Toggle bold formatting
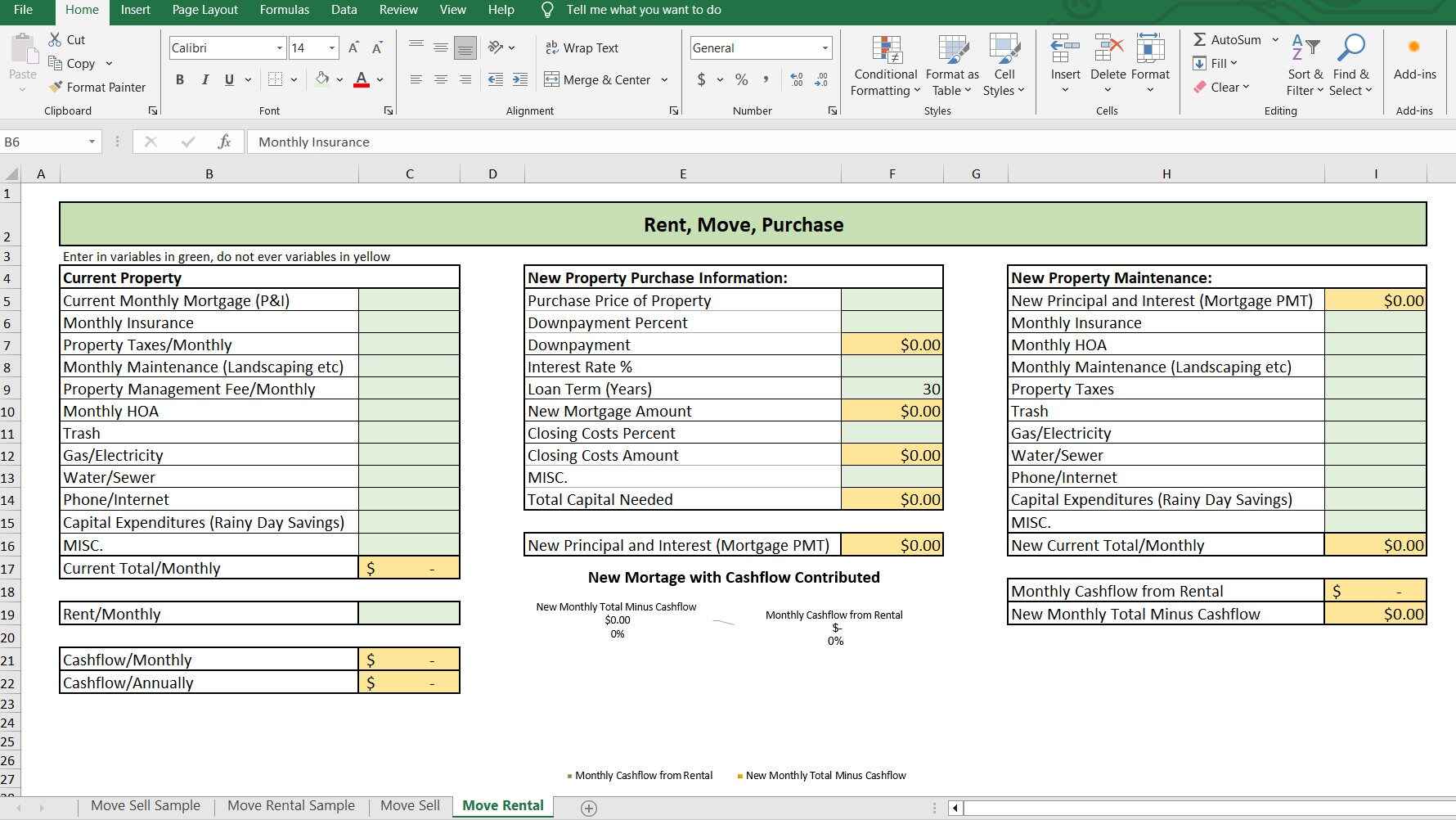The width and height of the screenshot is (1456, 820). (180, 79)
